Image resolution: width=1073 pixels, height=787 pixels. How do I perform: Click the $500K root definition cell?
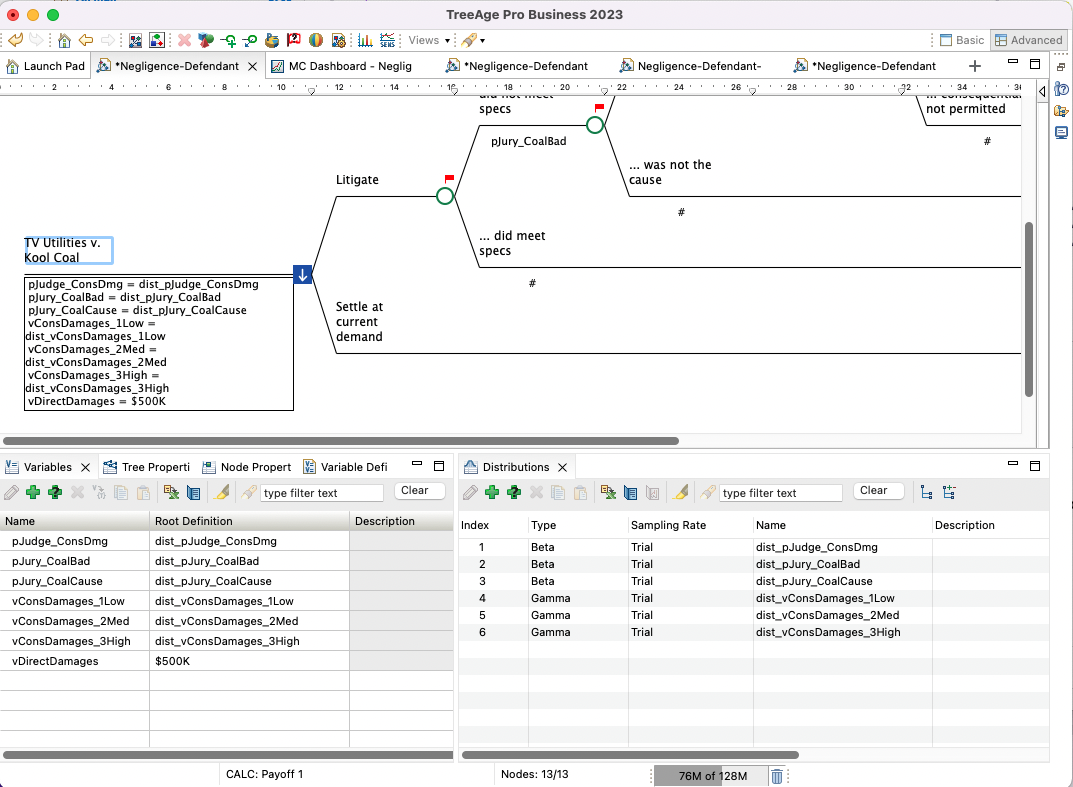[249, 661]
